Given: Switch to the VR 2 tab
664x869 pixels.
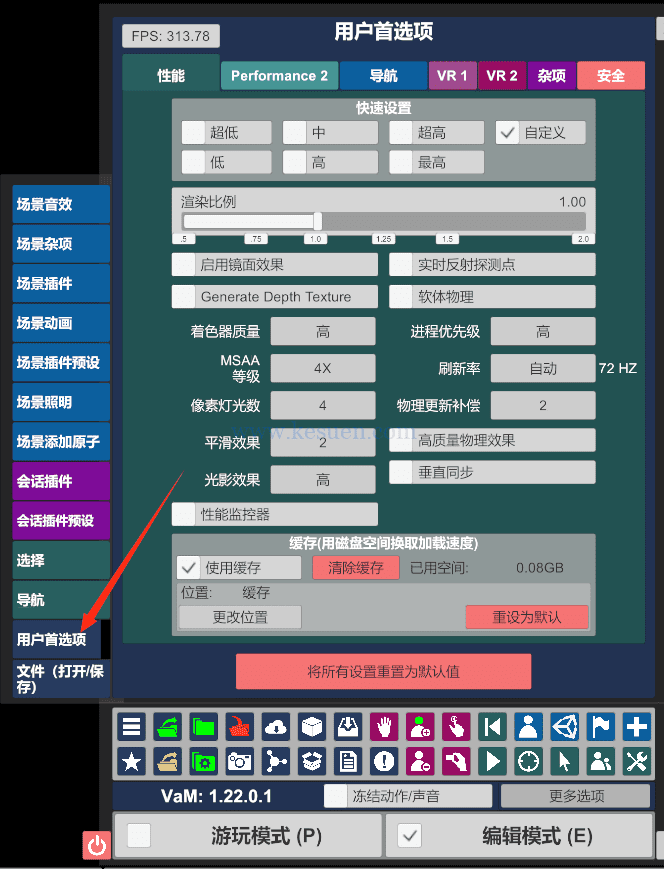Looking at the screenshot, I should 502,75.
